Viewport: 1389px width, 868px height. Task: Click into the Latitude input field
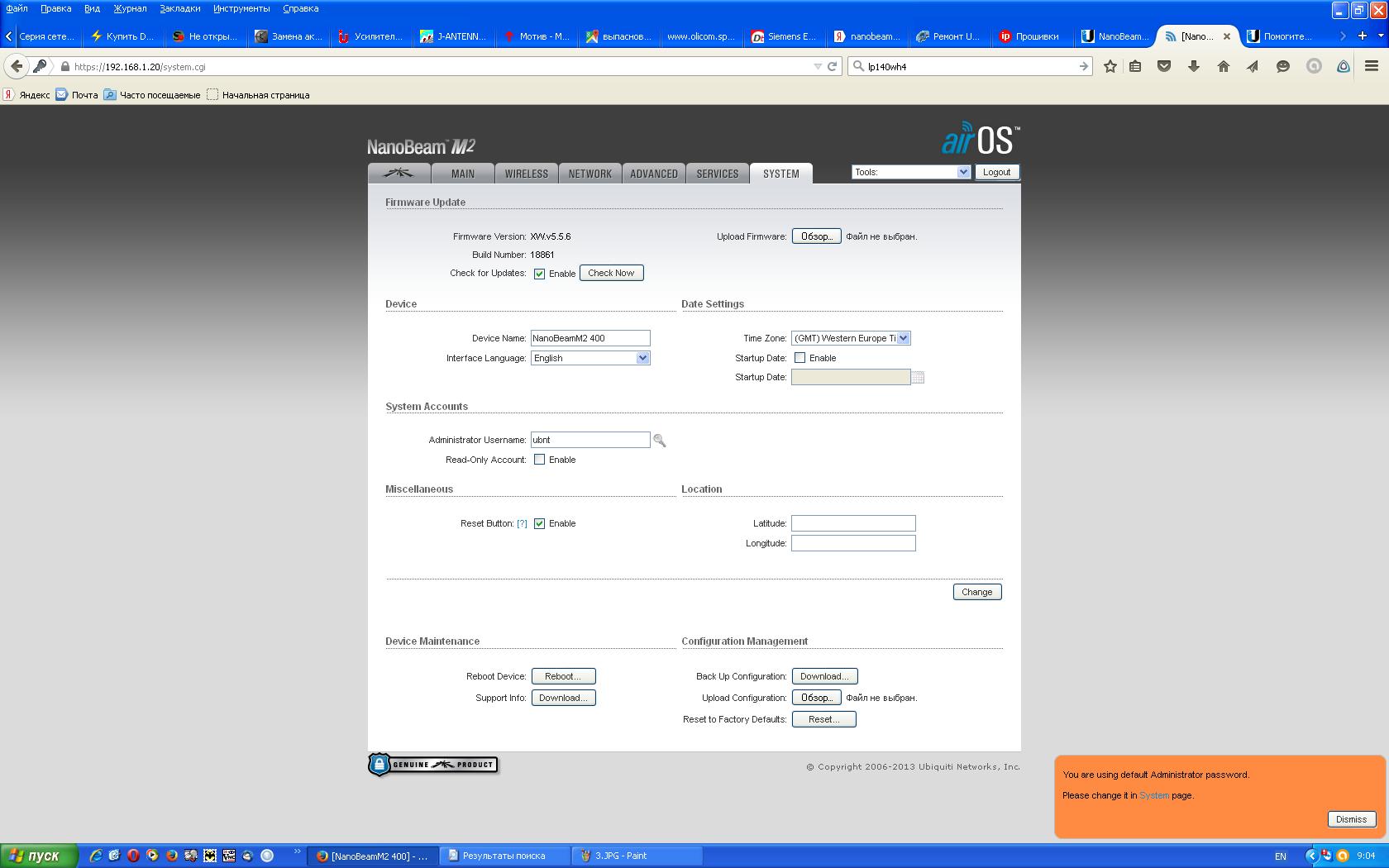click(853, 523)
